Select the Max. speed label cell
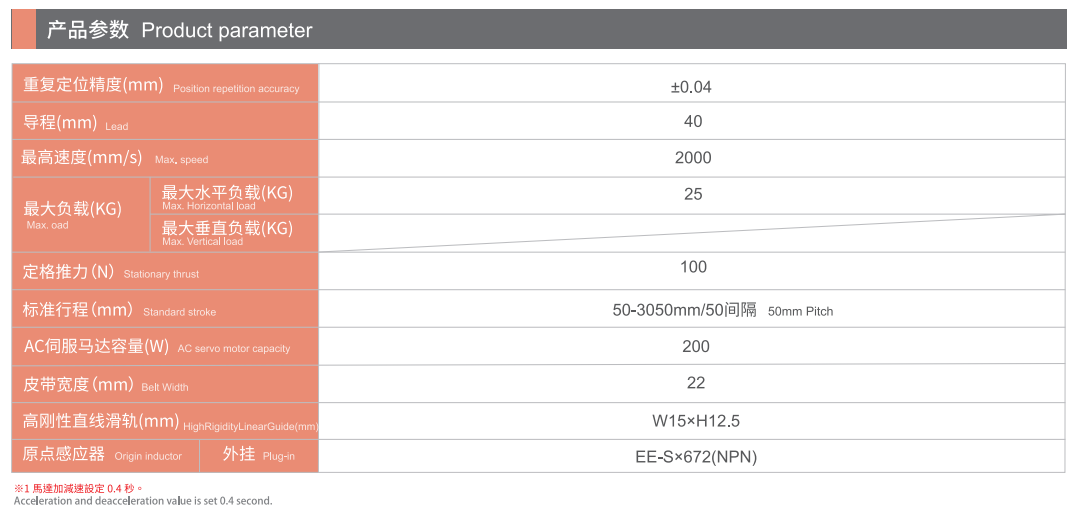 [x=164, y=158]
